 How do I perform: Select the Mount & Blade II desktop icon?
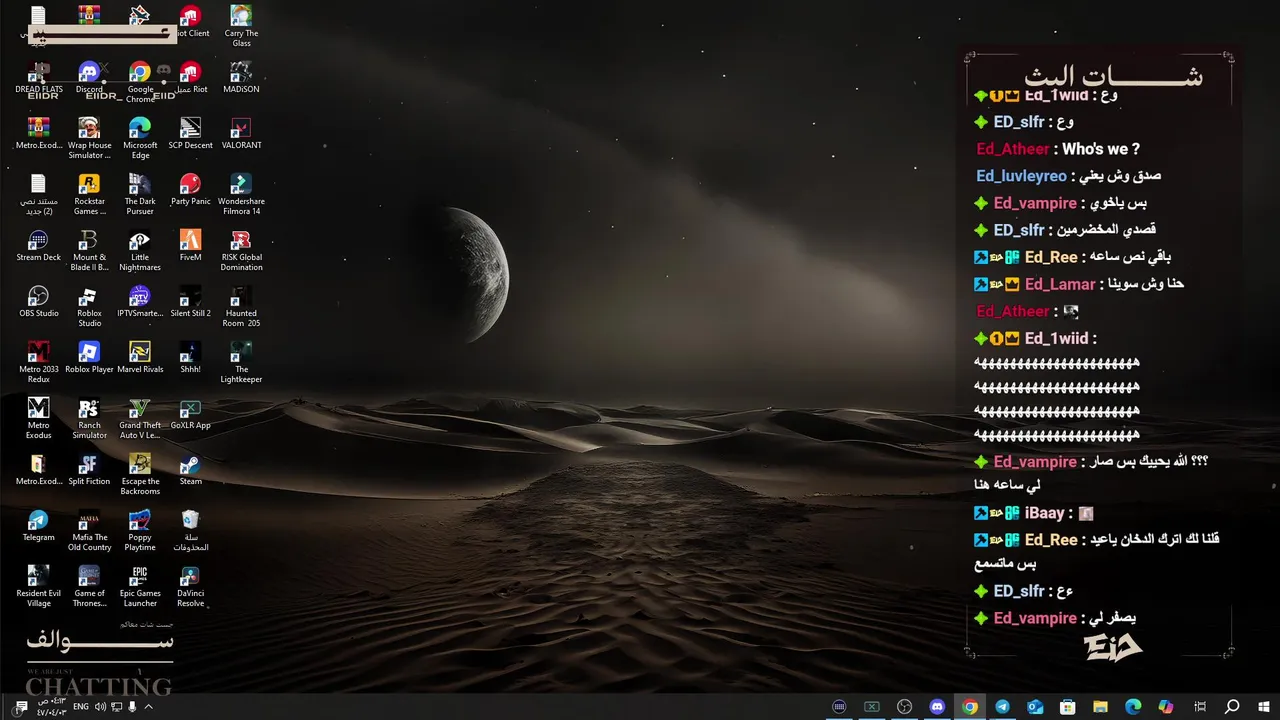[x=89, y=250]
